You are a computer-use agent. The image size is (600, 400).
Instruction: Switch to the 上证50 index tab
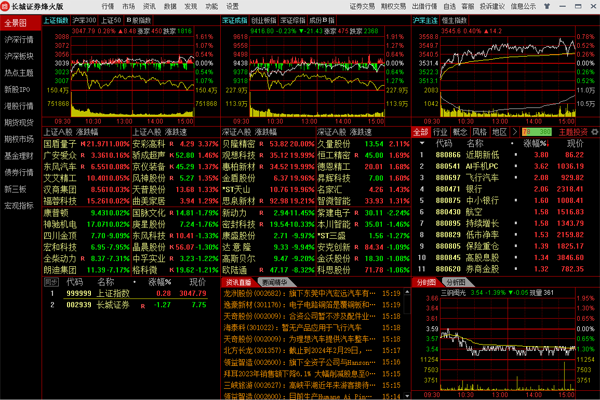(x=111, y=20)
